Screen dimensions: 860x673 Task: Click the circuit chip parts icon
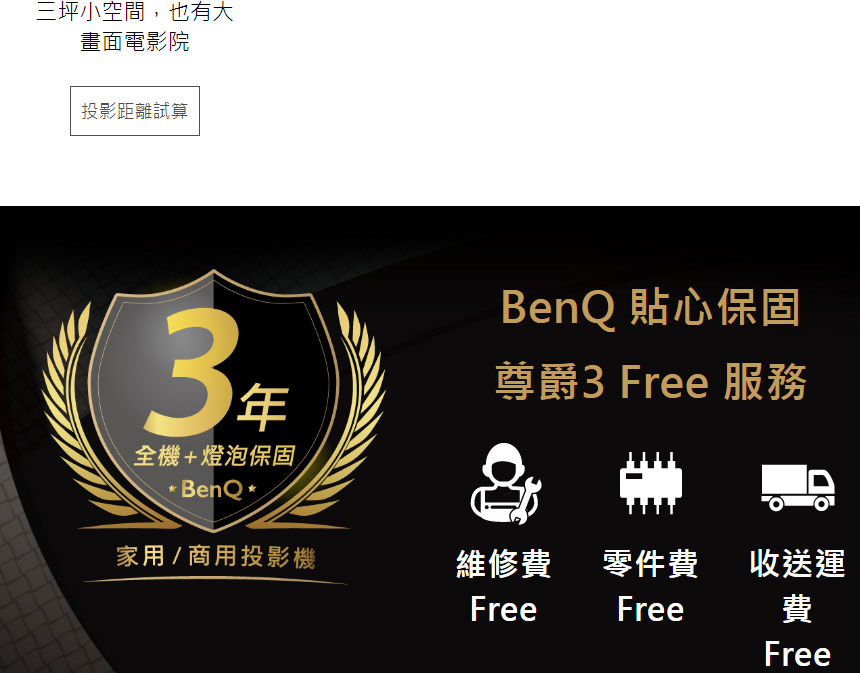(x=650, y=483)
